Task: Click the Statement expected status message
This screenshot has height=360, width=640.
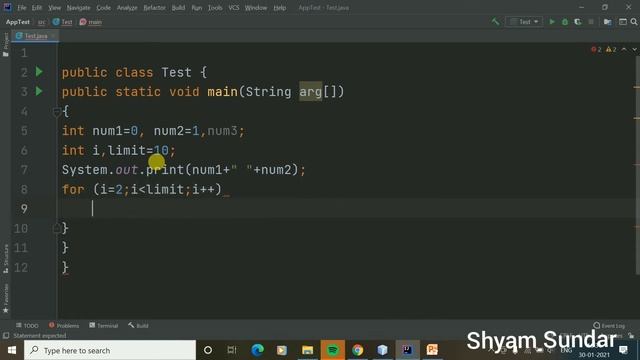Action: 40,336
